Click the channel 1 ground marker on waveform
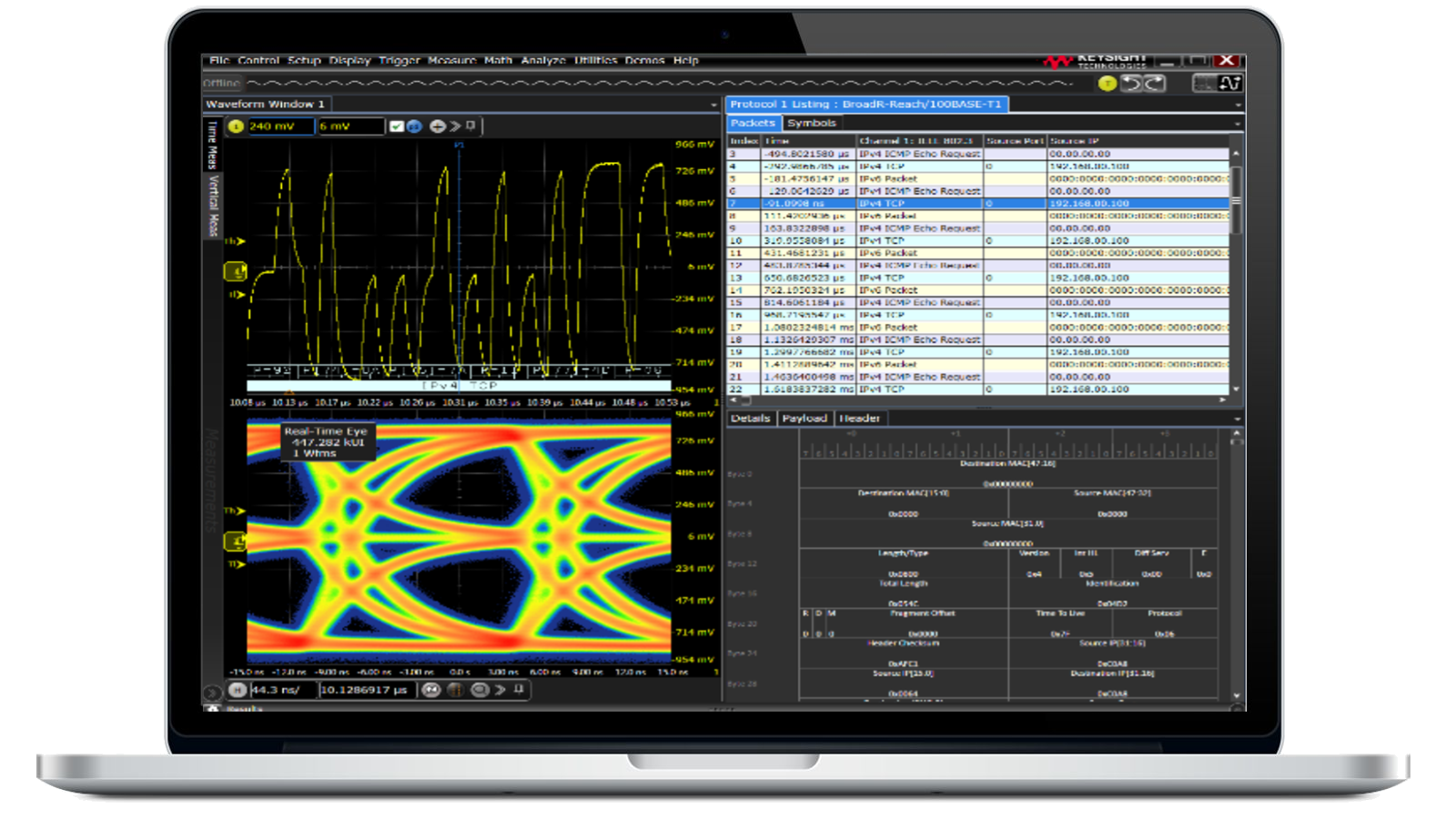This screenshot has height=819, width=1456. tap(235, 271)
